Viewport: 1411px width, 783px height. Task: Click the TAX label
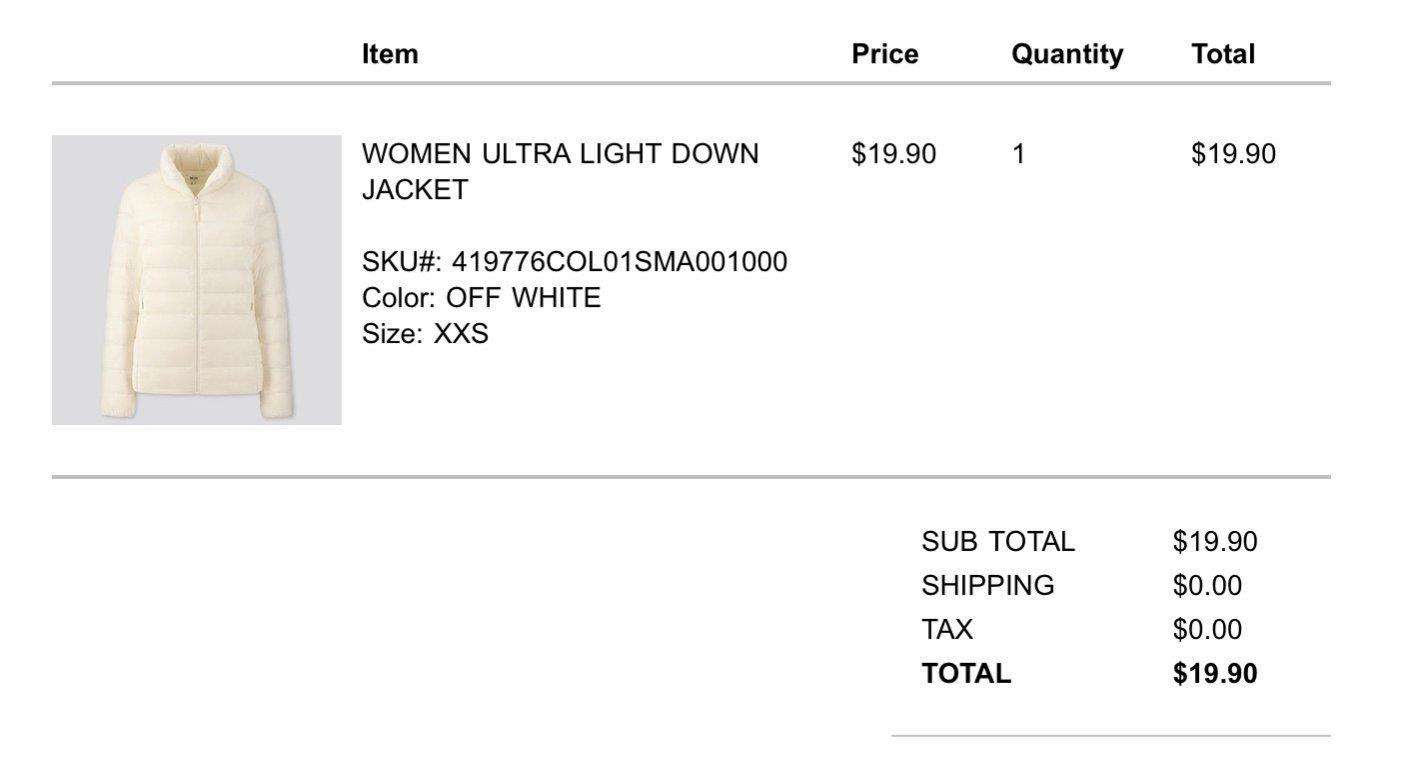point(947,630)
